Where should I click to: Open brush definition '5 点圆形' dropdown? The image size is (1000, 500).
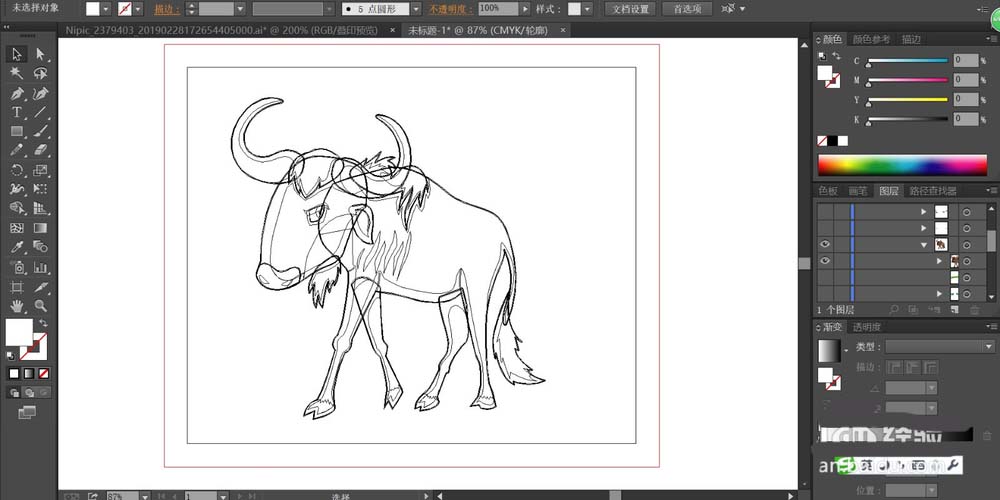[x=416, y=9]
